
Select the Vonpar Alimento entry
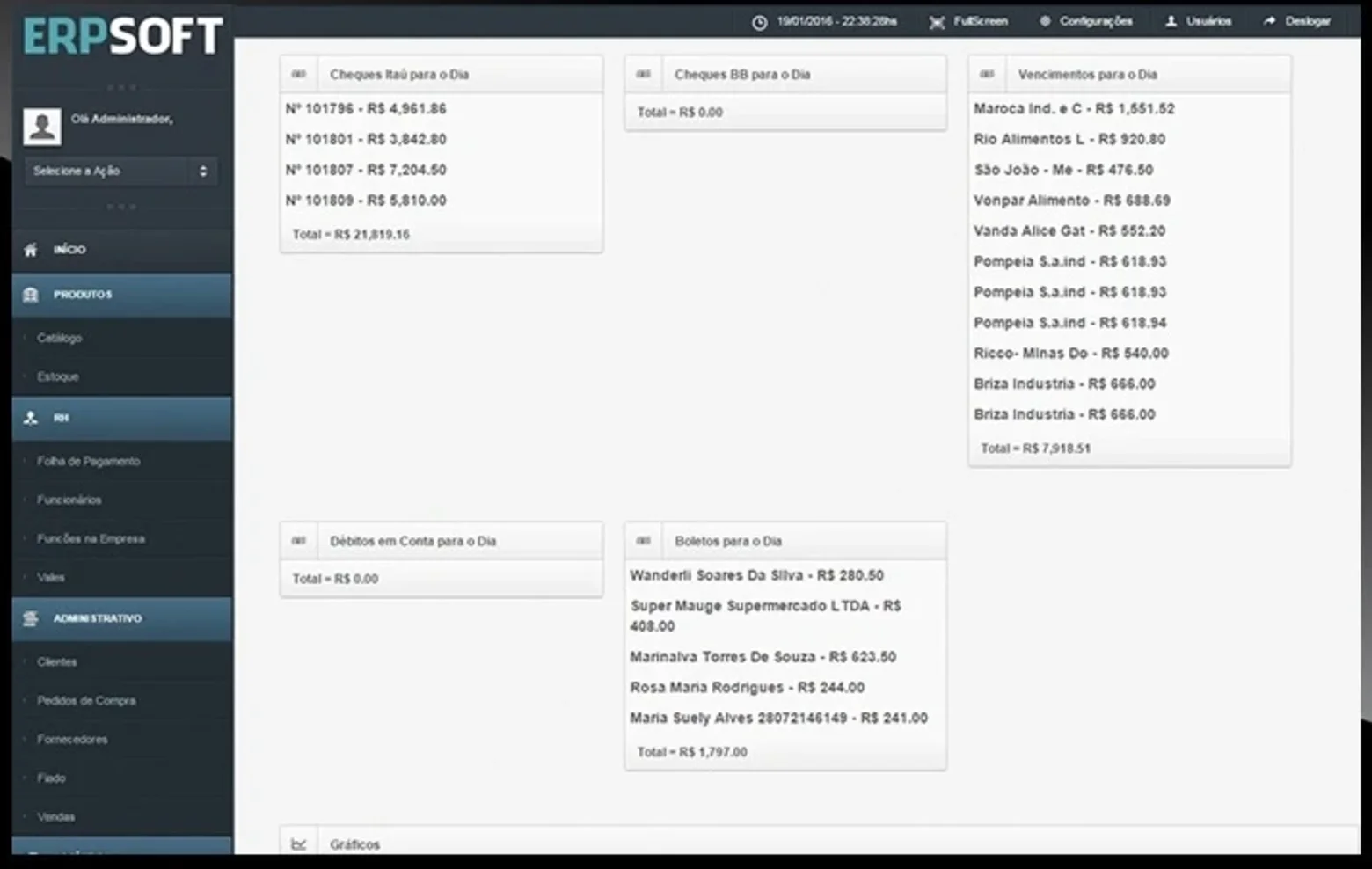[x=1072, y=201]
